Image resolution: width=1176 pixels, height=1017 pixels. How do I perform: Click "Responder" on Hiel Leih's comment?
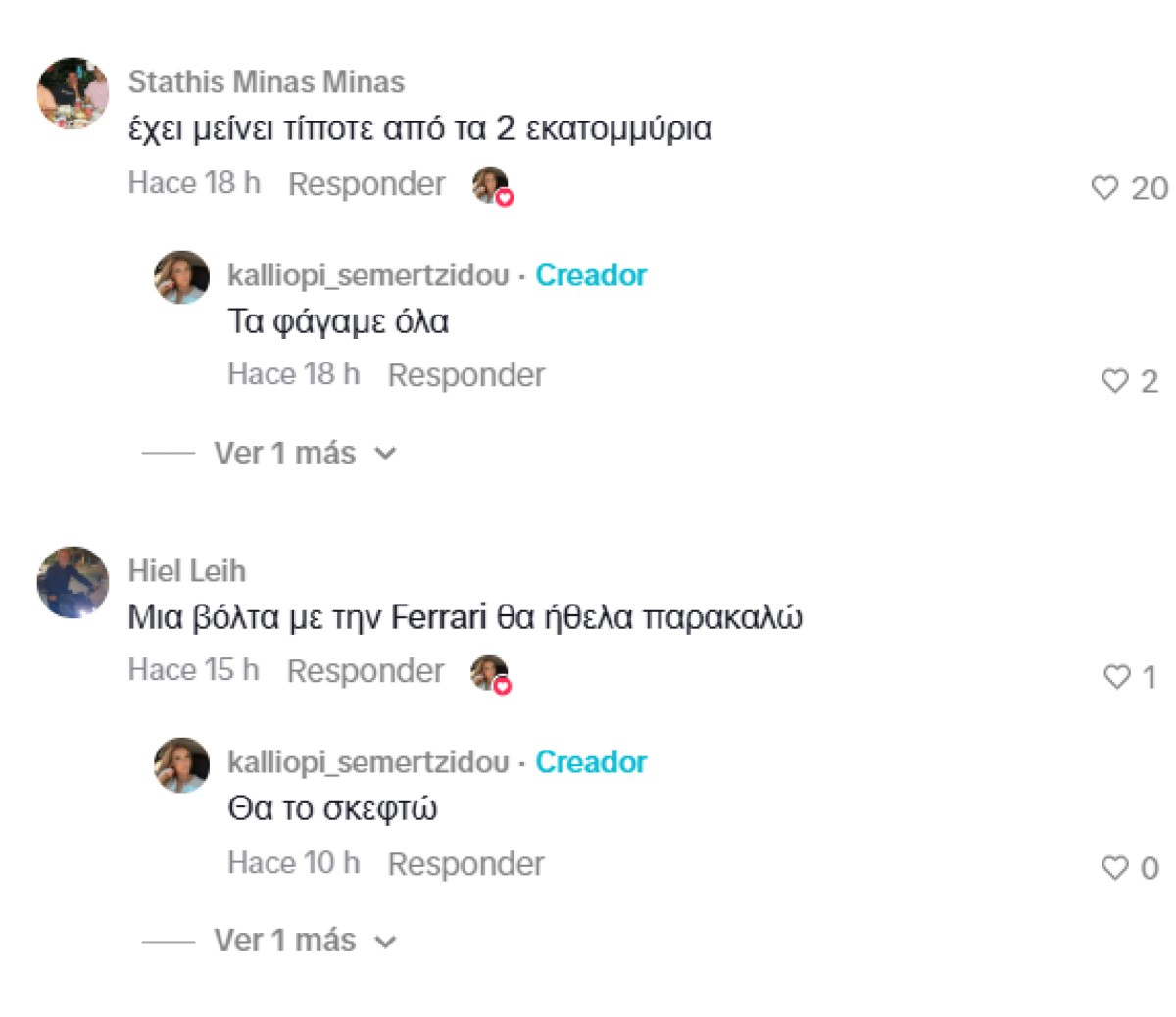(366, 670)
